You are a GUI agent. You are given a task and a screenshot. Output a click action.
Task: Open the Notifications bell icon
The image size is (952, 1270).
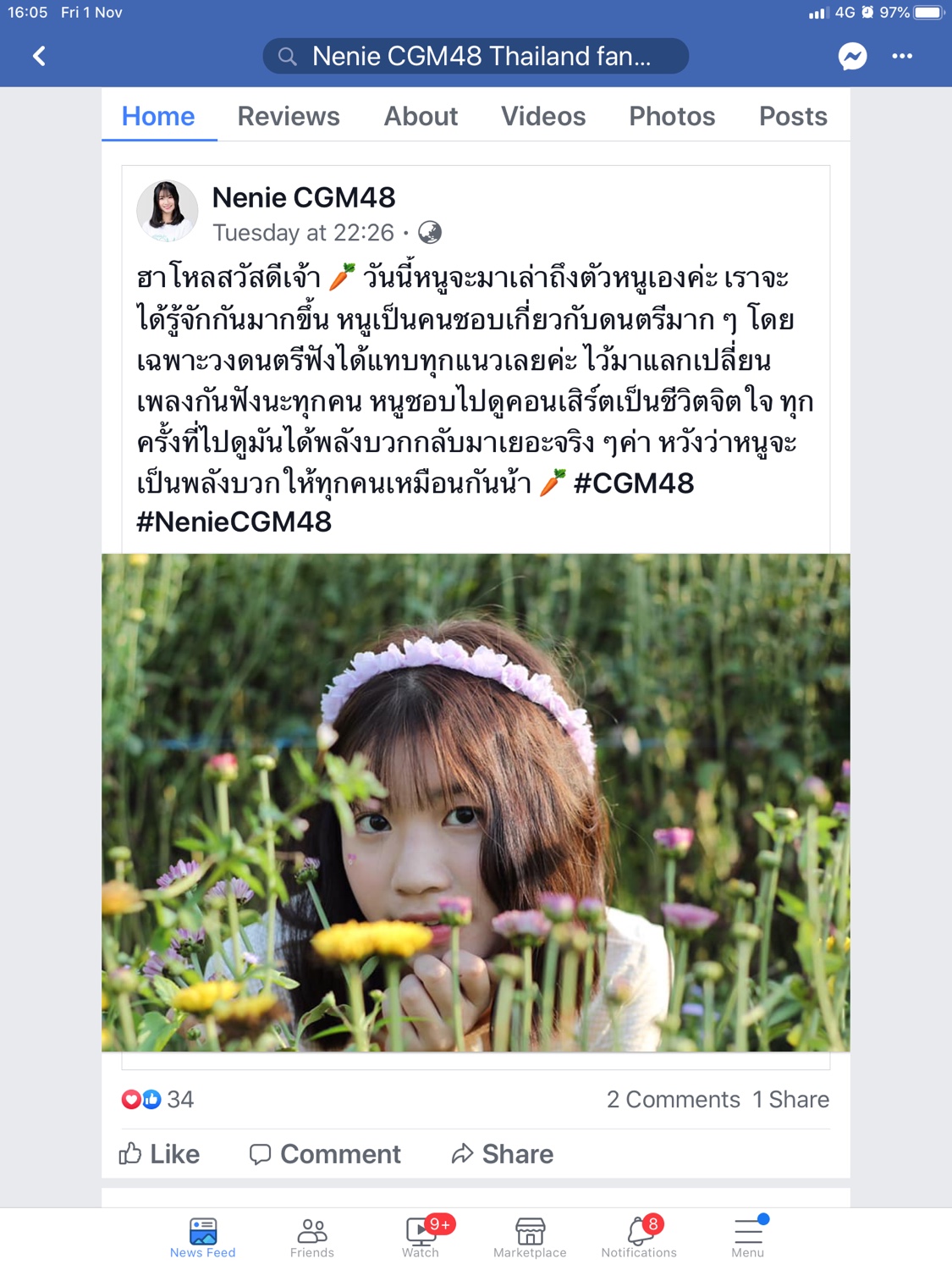(639, 1230)
